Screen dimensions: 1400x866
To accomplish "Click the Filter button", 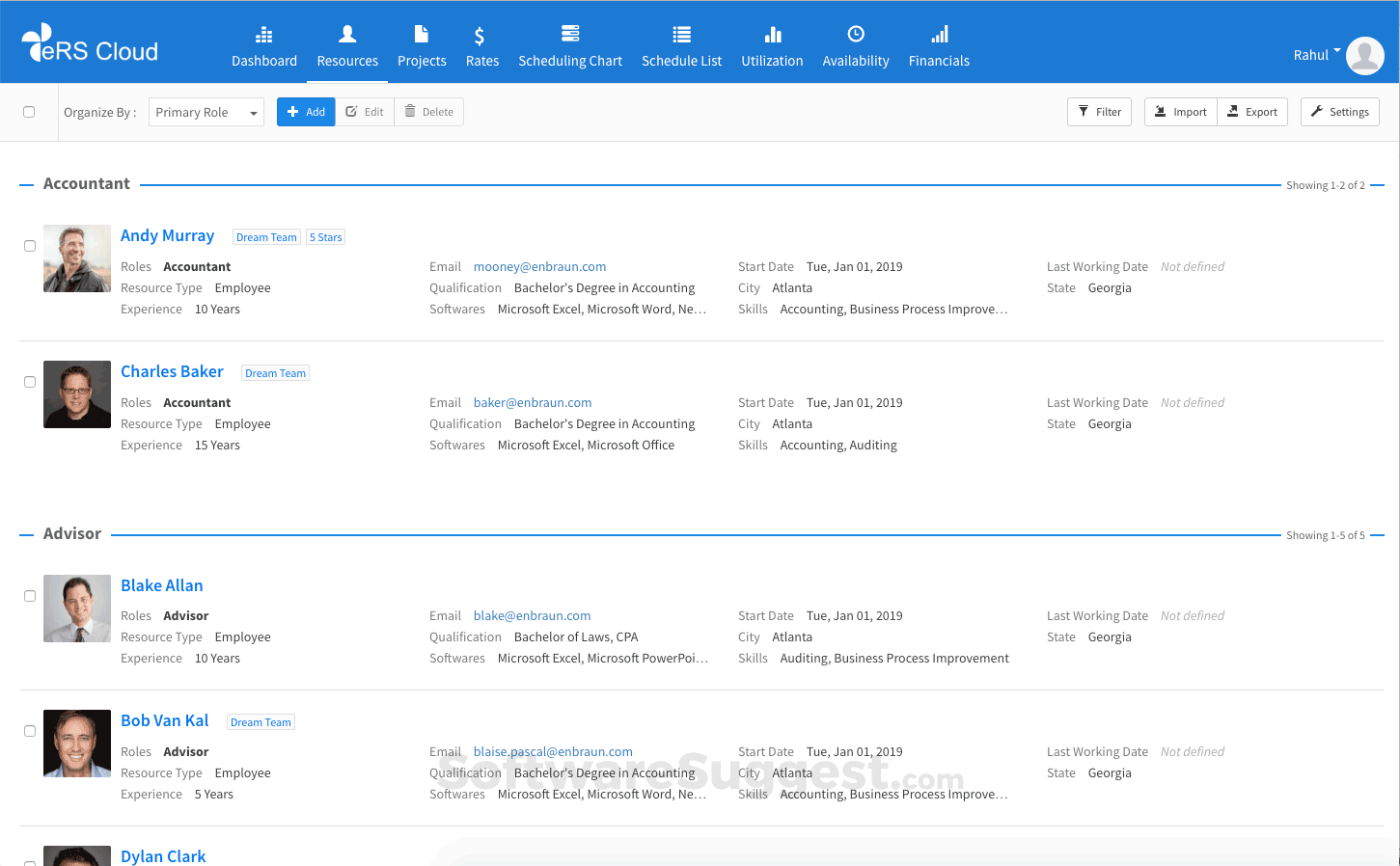I will point(1099,112).
